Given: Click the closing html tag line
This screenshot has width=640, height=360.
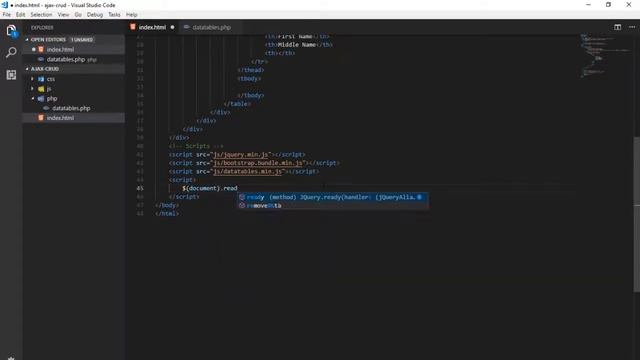Looking at the screenshot, I should pos(167,213).
